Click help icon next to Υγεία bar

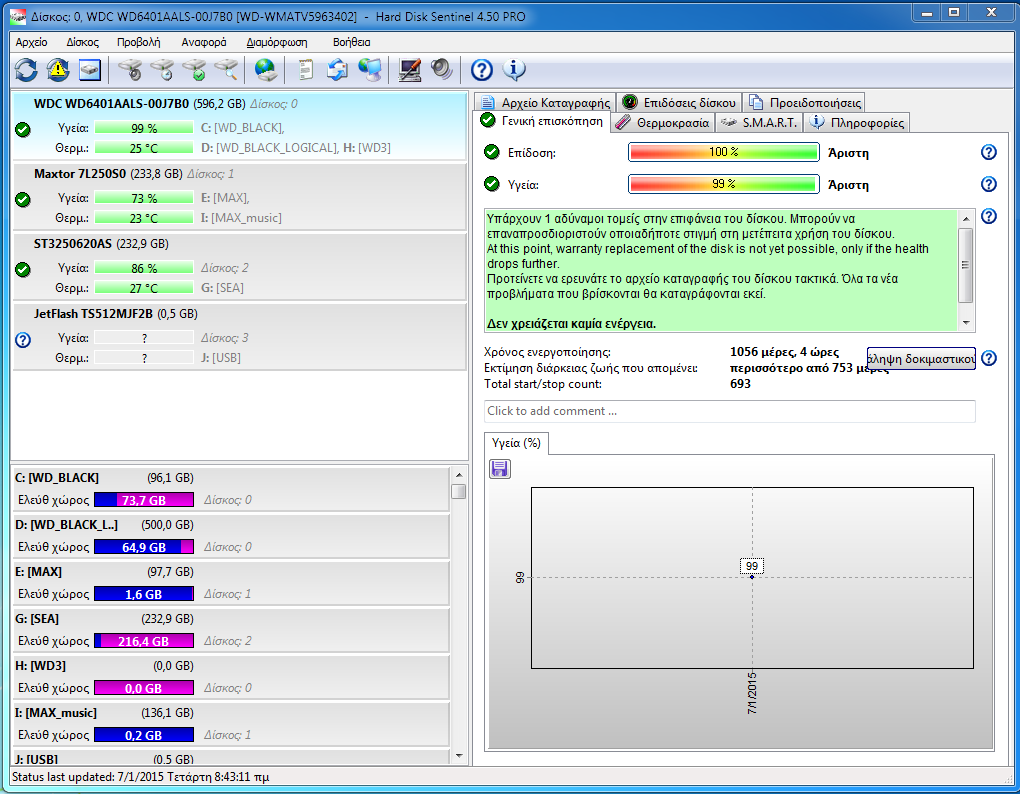click(988, 184)
